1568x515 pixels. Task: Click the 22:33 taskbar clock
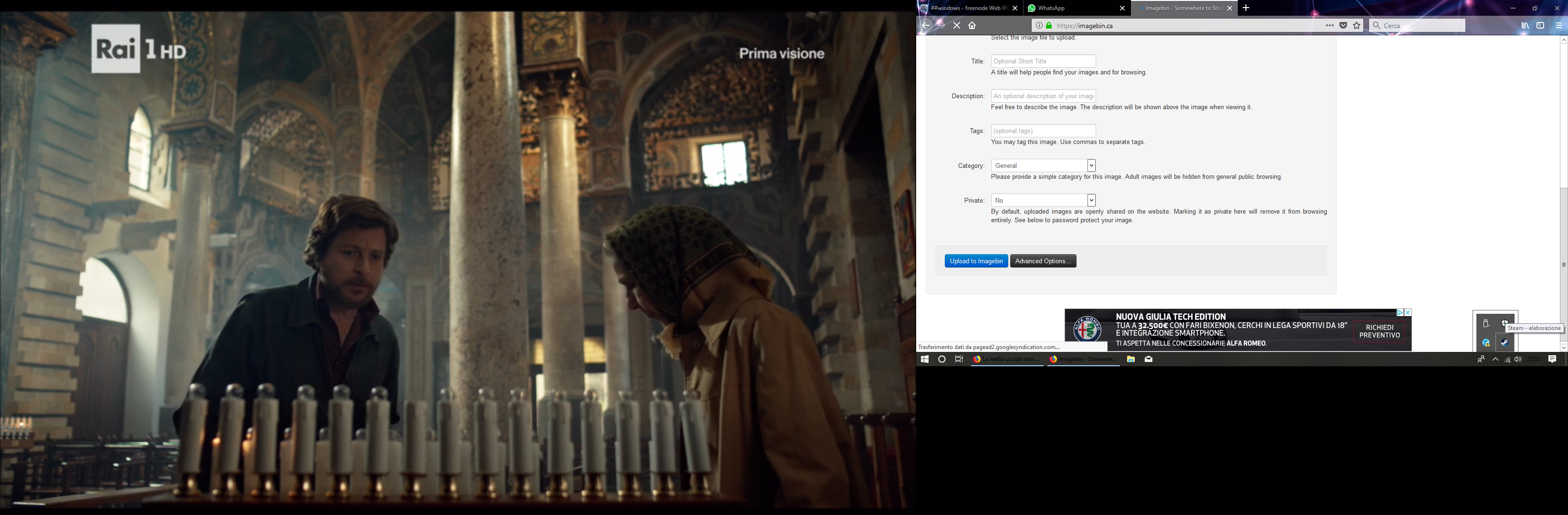point(1533,360)
